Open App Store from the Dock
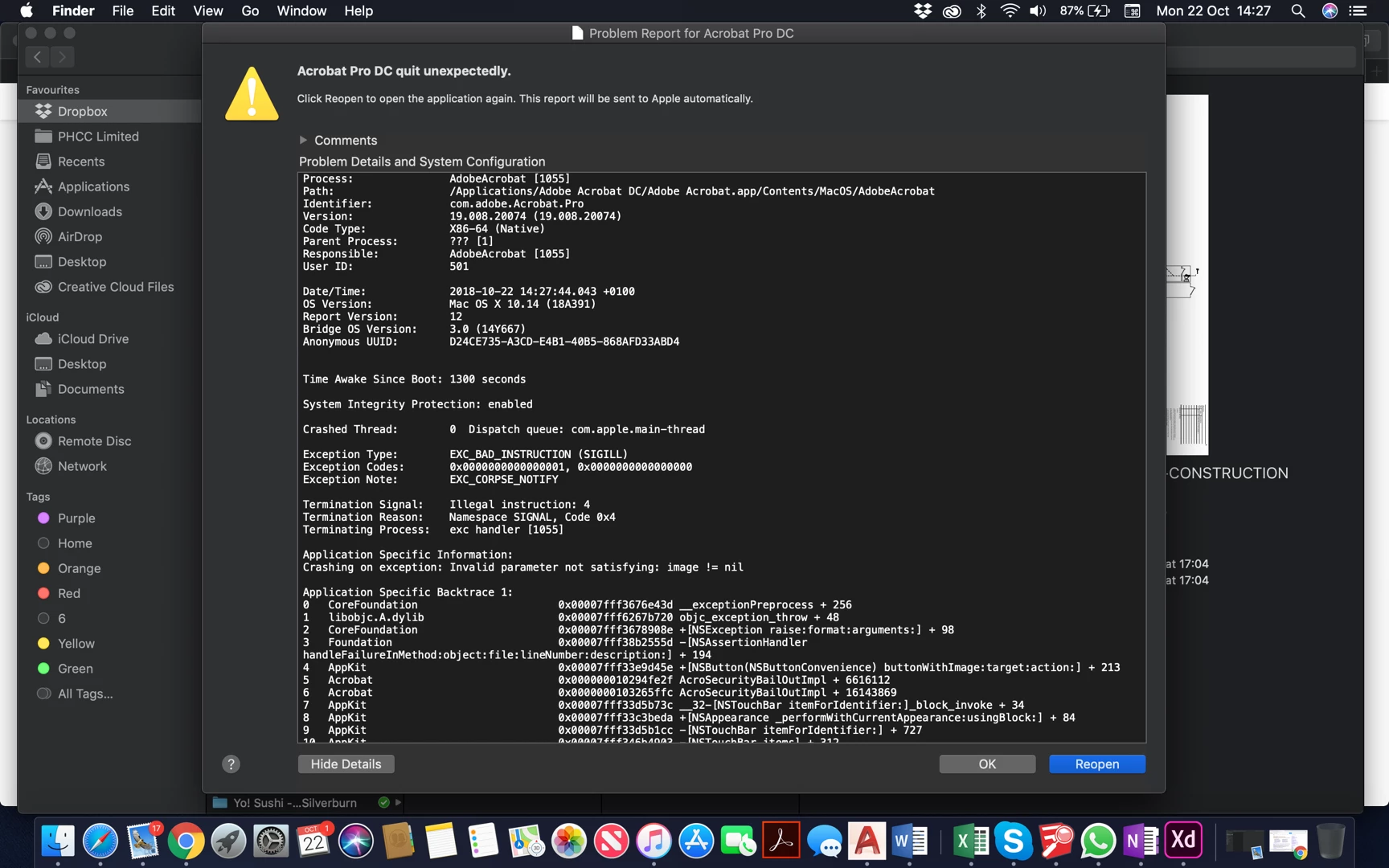This screenshot has height=868, width=1389. click(x=696, y=841)
